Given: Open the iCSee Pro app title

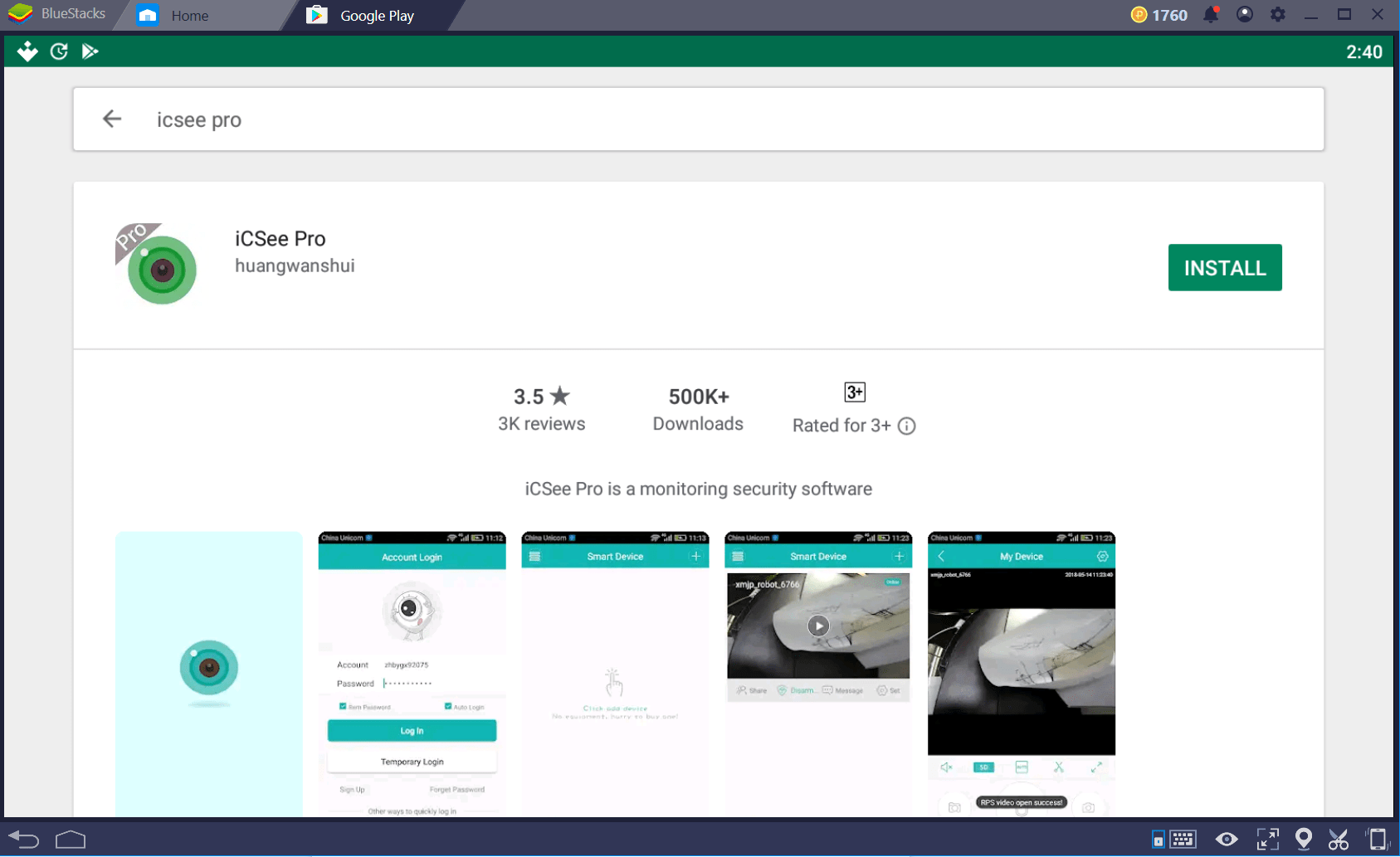Looking at the screenshot, I should click(280, 239).
